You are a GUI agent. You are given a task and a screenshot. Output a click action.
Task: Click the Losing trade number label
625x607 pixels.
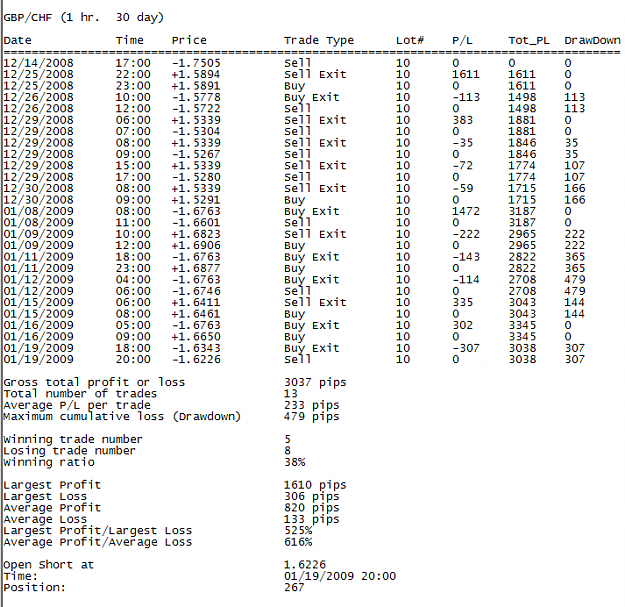coord(70,451)
